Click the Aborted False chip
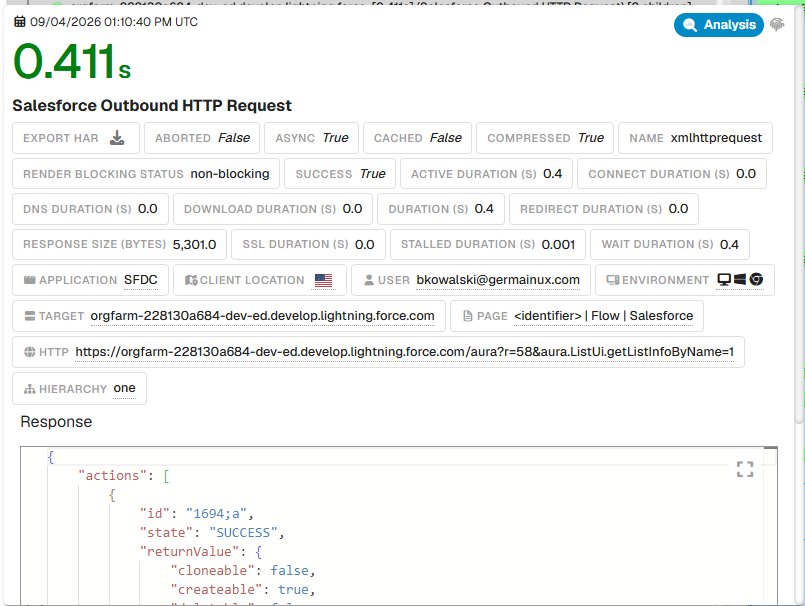The width and height of the screenshot is (805, 606). (x=202, y=138)
